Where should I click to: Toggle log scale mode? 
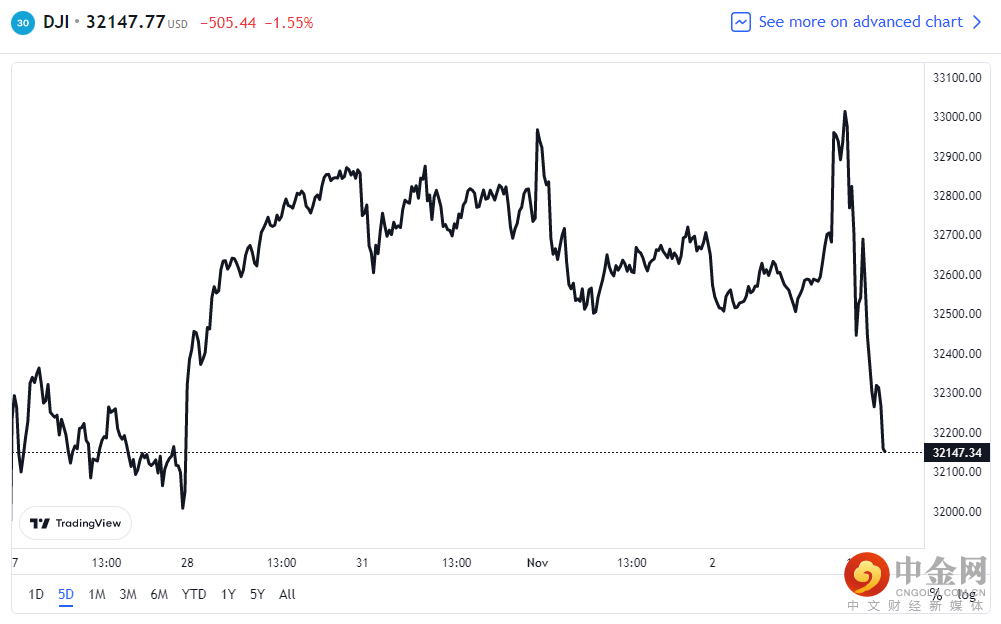(965, 594)
